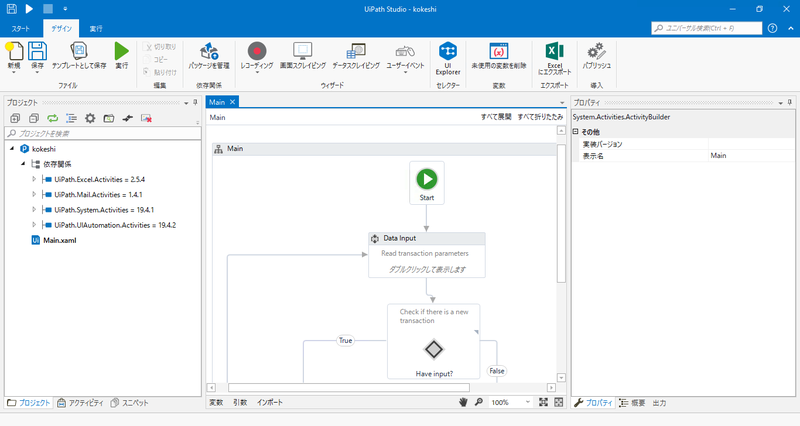Pin the Properties panel
800x426 pixels.
[x=789, y=103]
